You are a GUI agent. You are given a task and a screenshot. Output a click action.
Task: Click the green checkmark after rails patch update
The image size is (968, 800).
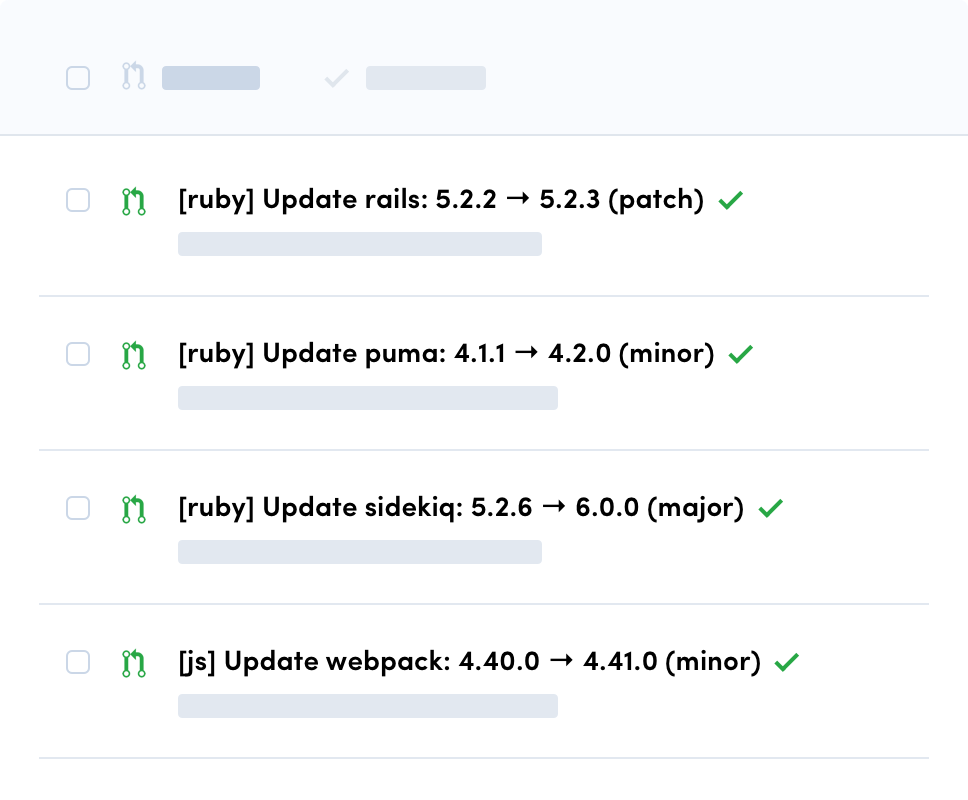pyautogui.click(x=731, y=201)
